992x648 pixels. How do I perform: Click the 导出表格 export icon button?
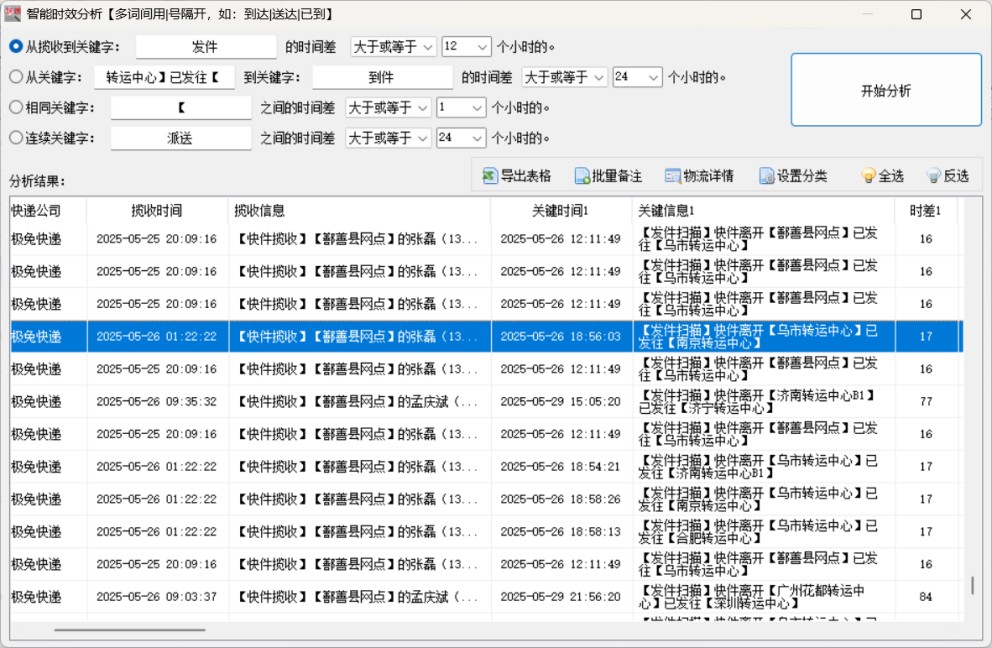coord(516,176)
